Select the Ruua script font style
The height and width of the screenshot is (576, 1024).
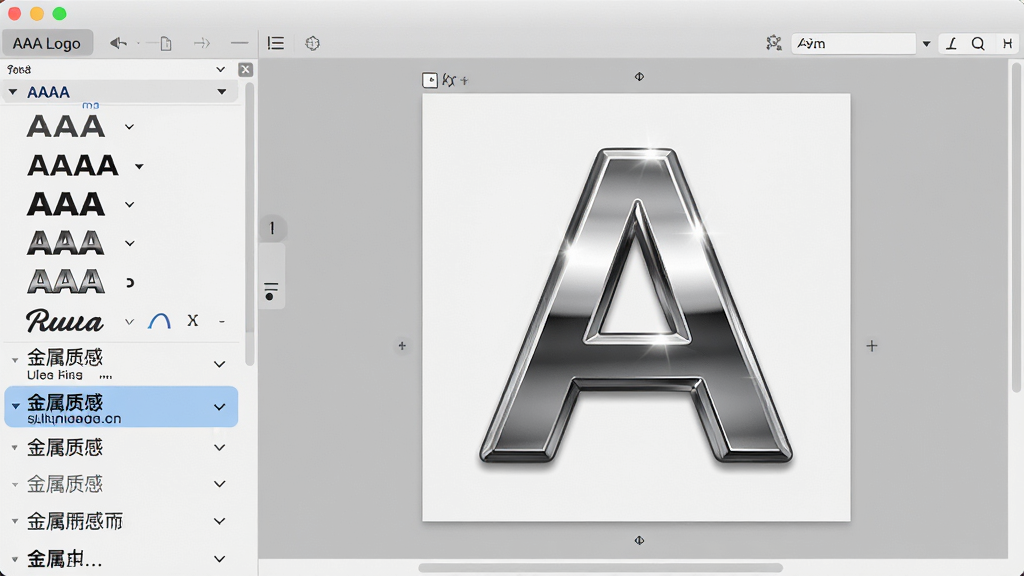[64, 321]
